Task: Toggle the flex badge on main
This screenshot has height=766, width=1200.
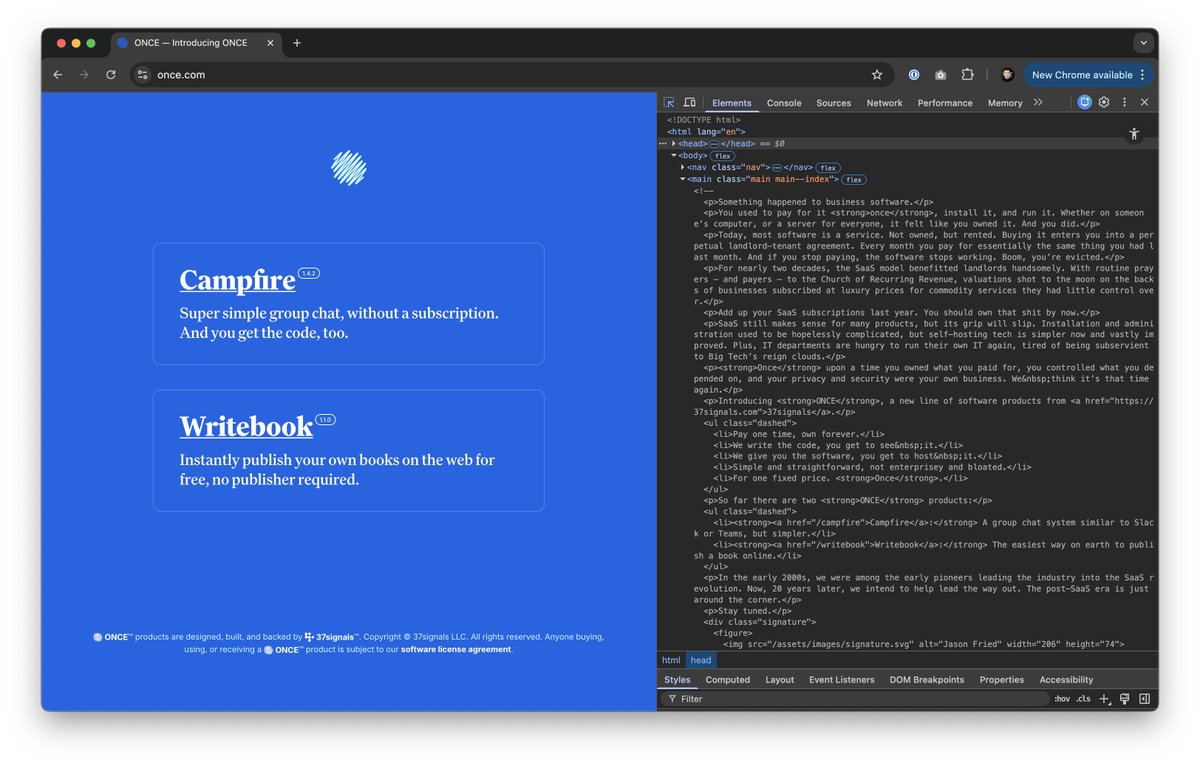Action: [853, 180]
